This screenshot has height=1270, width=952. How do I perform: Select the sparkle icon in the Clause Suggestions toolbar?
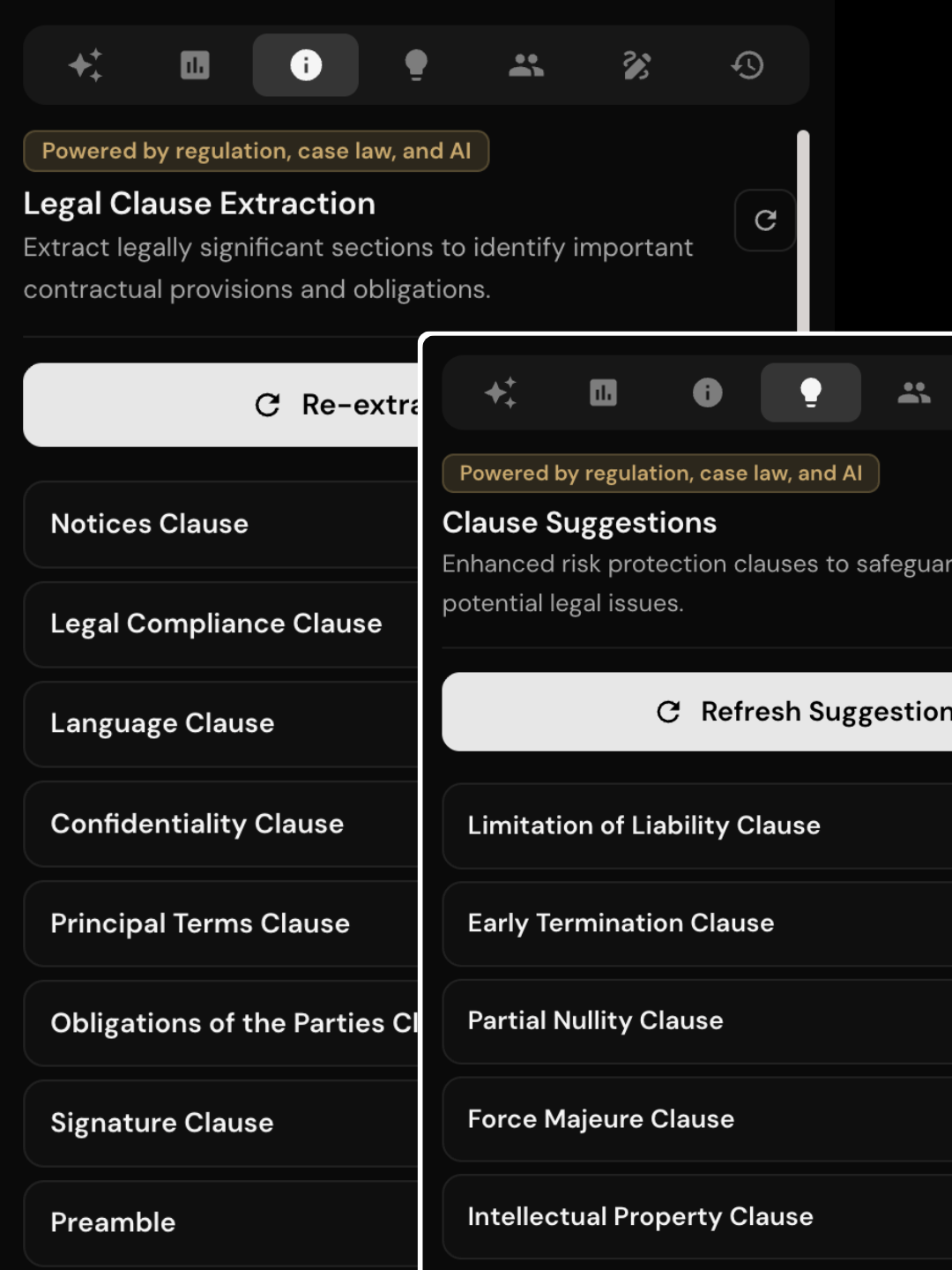[501, 392]
